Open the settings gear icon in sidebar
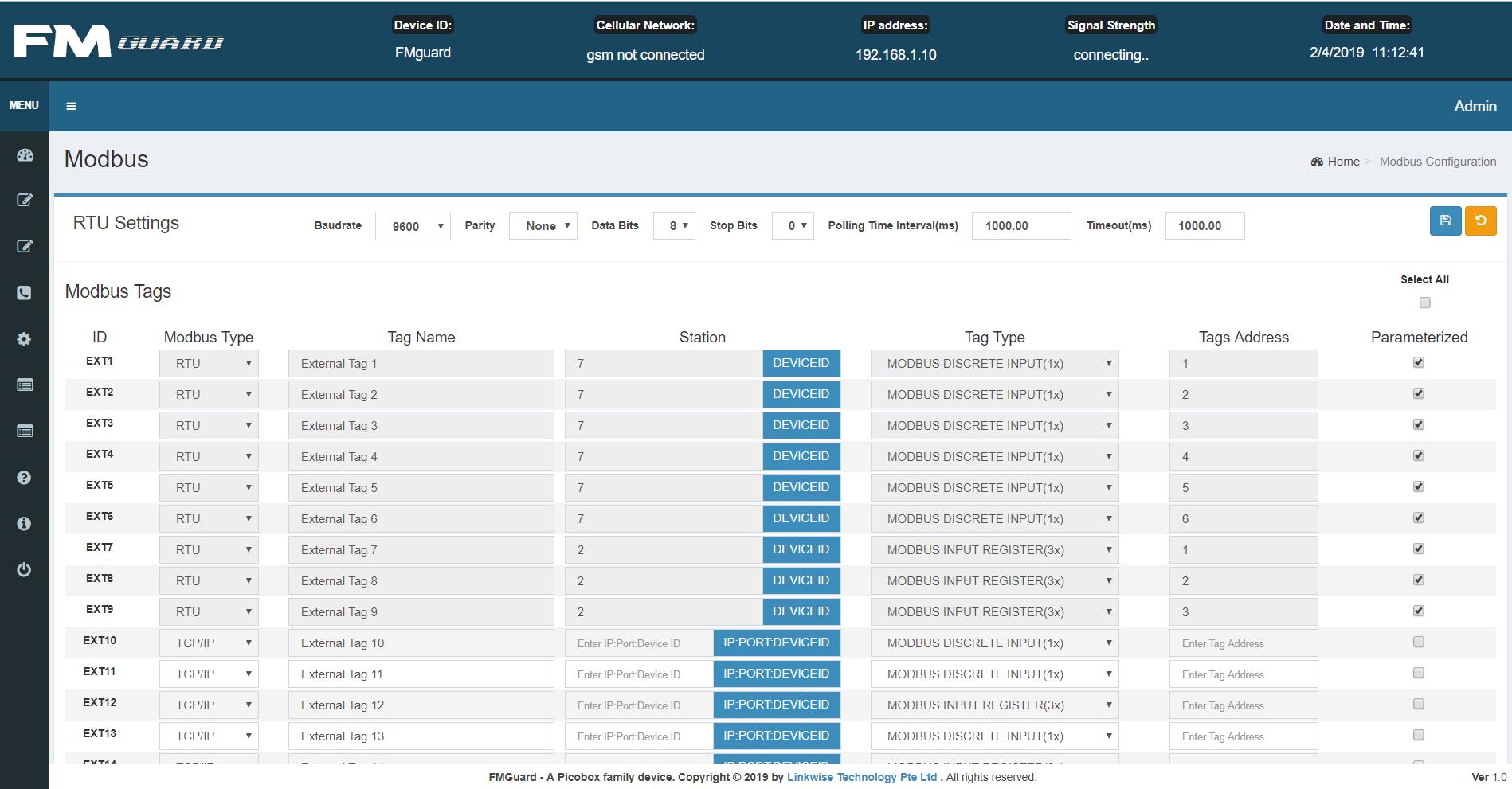 point(25,339)
